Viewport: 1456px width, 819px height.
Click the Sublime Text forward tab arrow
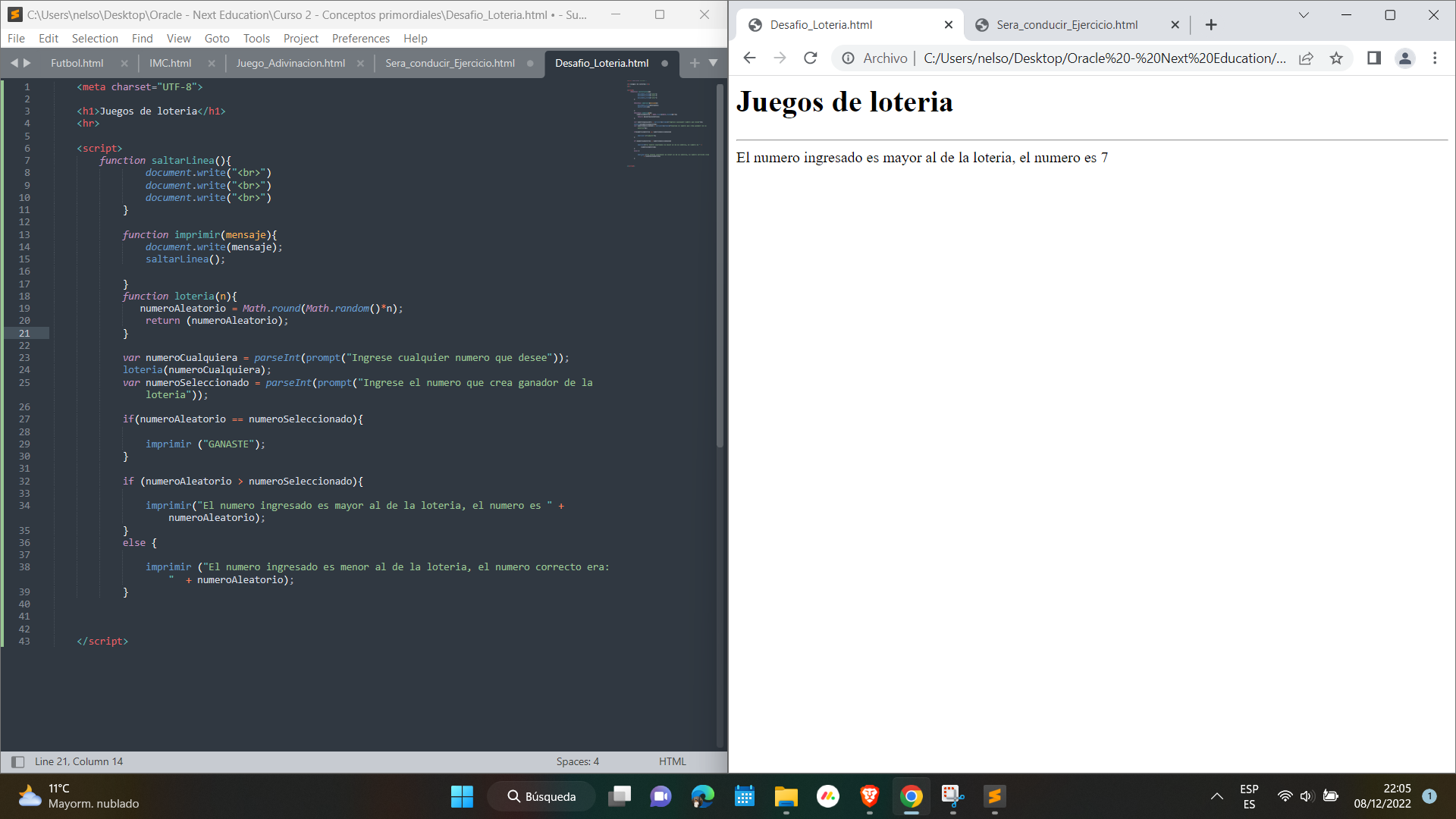point(28,63)
